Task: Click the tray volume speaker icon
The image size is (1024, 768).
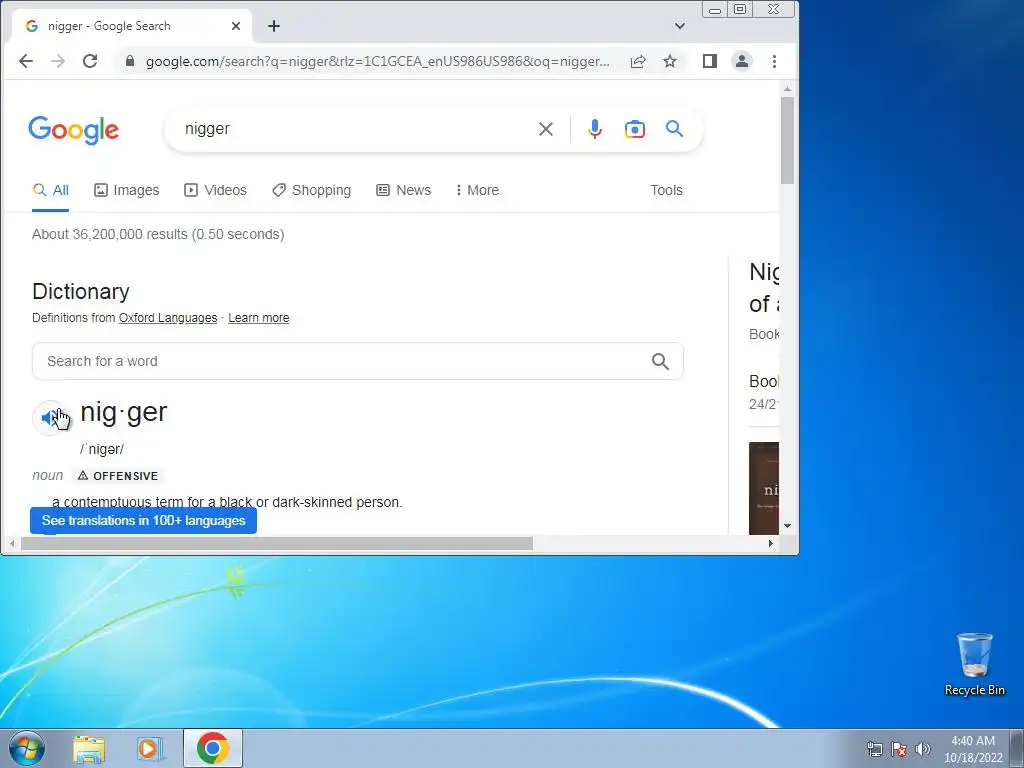Action: [x=923, y=749]
